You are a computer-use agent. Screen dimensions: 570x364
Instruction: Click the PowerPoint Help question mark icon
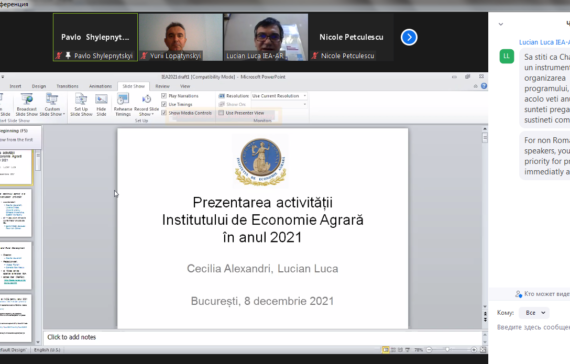tap(484, 86)
